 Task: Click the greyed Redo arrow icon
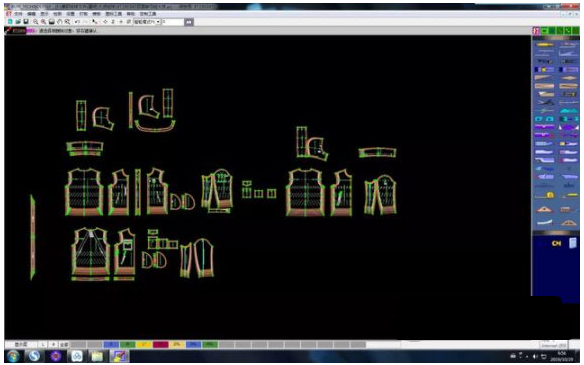[86, 22]
